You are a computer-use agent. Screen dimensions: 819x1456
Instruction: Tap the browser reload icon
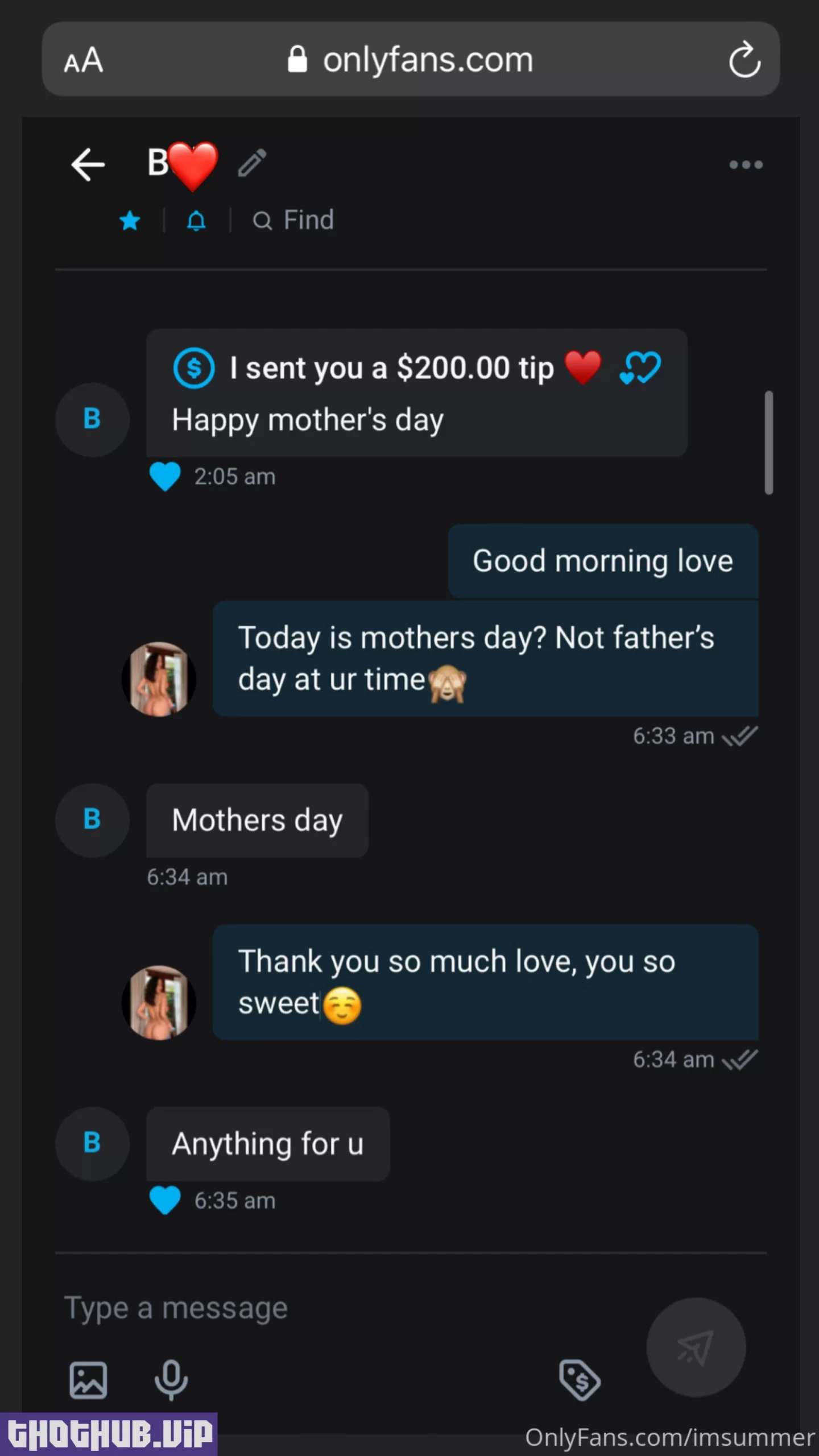tap(744, 59)
